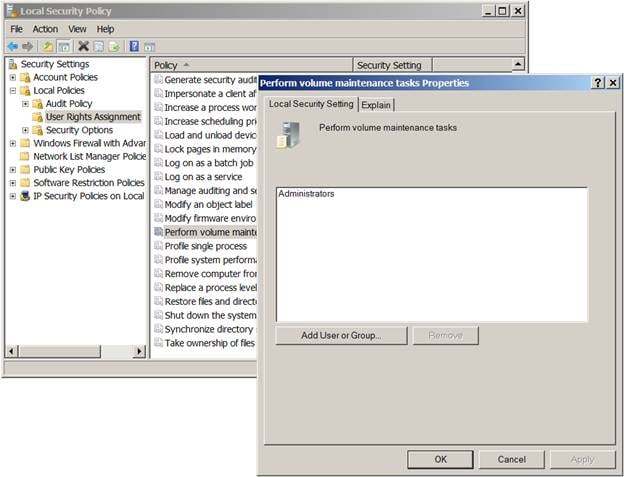
Task: Open the Help menu
Action: [105, 29]
